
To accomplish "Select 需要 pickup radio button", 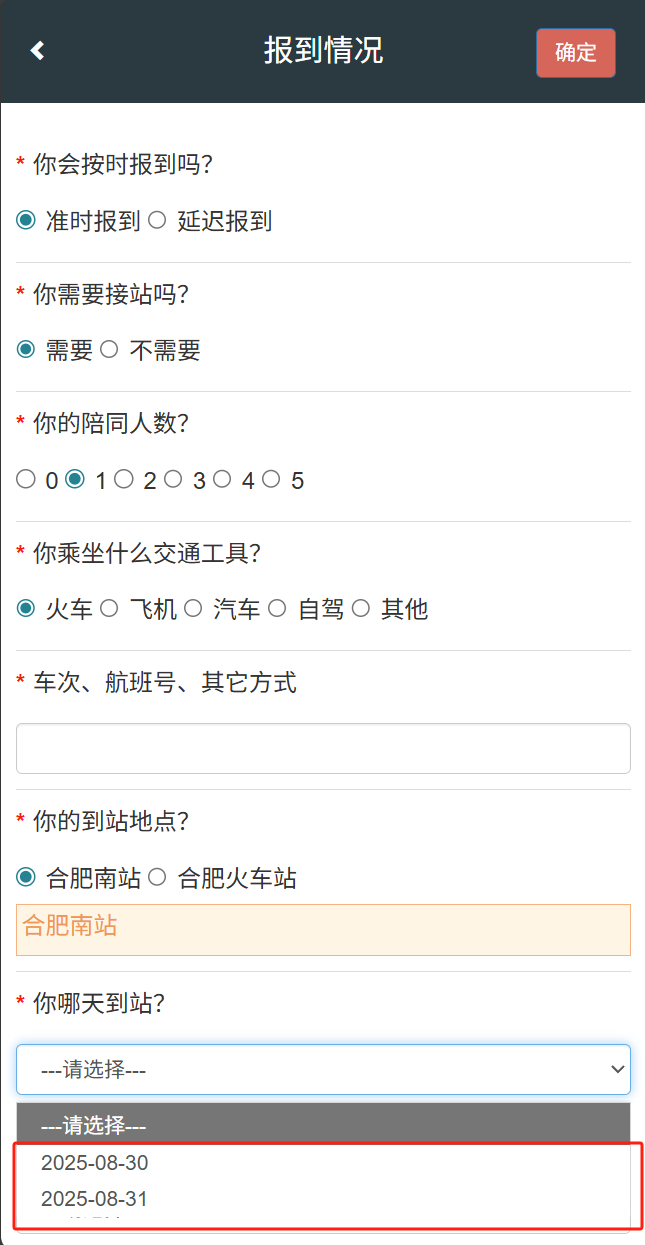I will click(26, 349).
